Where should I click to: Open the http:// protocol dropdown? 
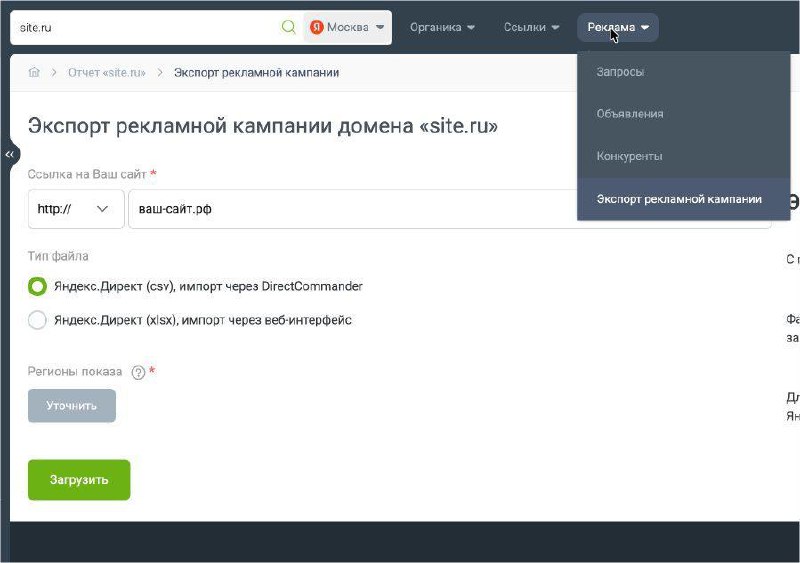[76, 209]
